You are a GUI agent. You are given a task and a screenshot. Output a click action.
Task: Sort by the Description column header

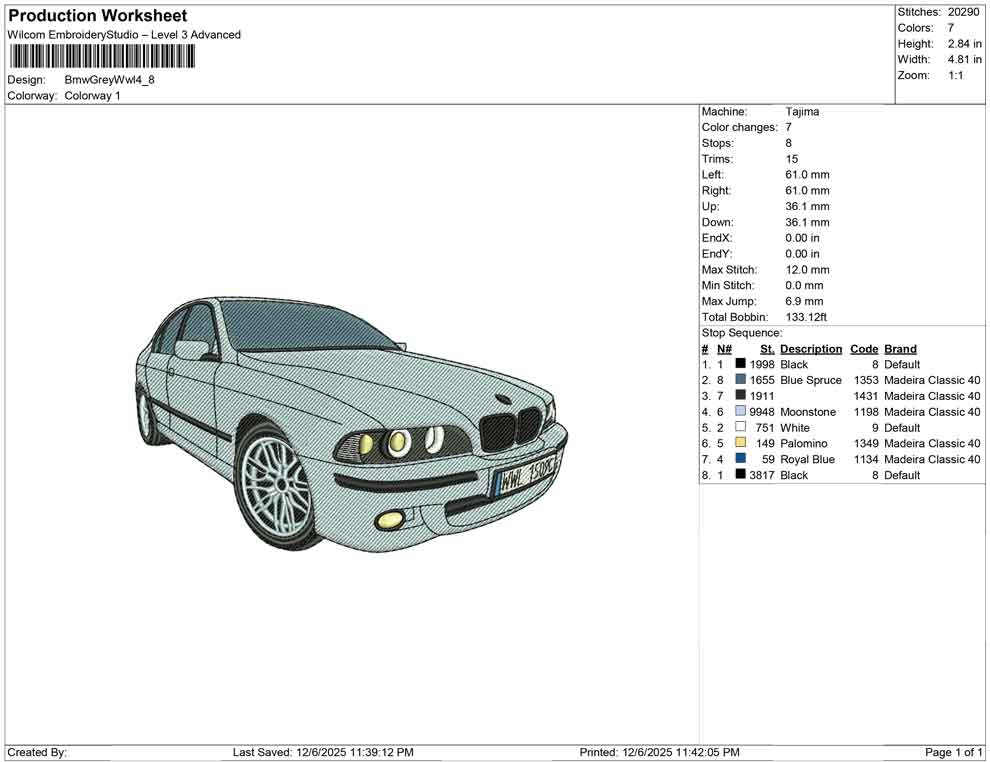coord(810,348)
